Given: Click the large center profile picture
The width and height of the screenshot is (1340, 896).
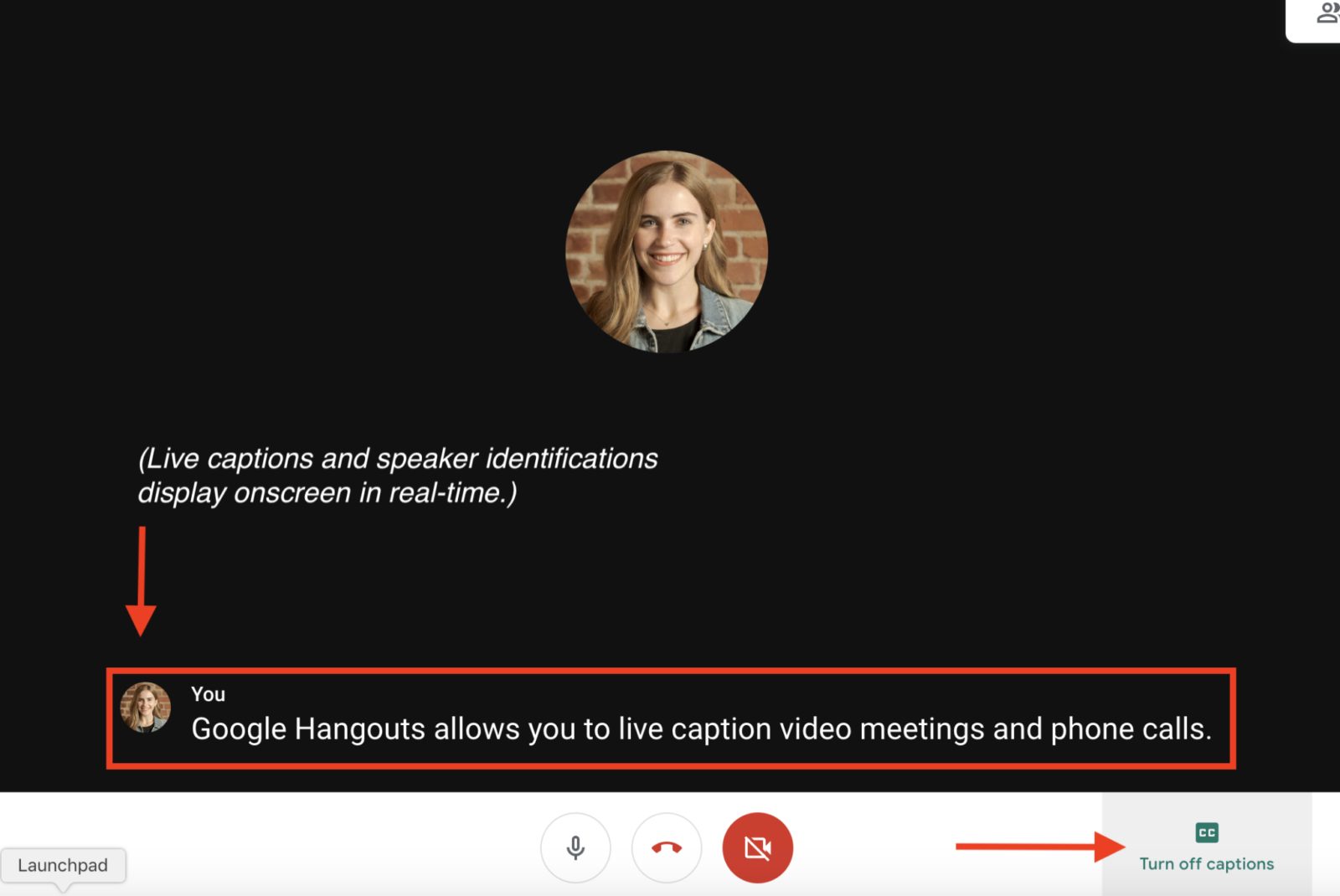Looking at the screenshot, I should click(x=667, y=251).
